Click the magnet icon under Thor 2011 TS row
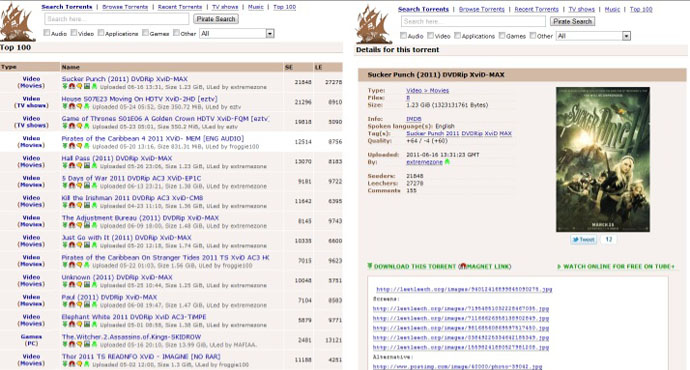Screen dimensions: 690x370 pyautogui.click(x=72, y=364)
